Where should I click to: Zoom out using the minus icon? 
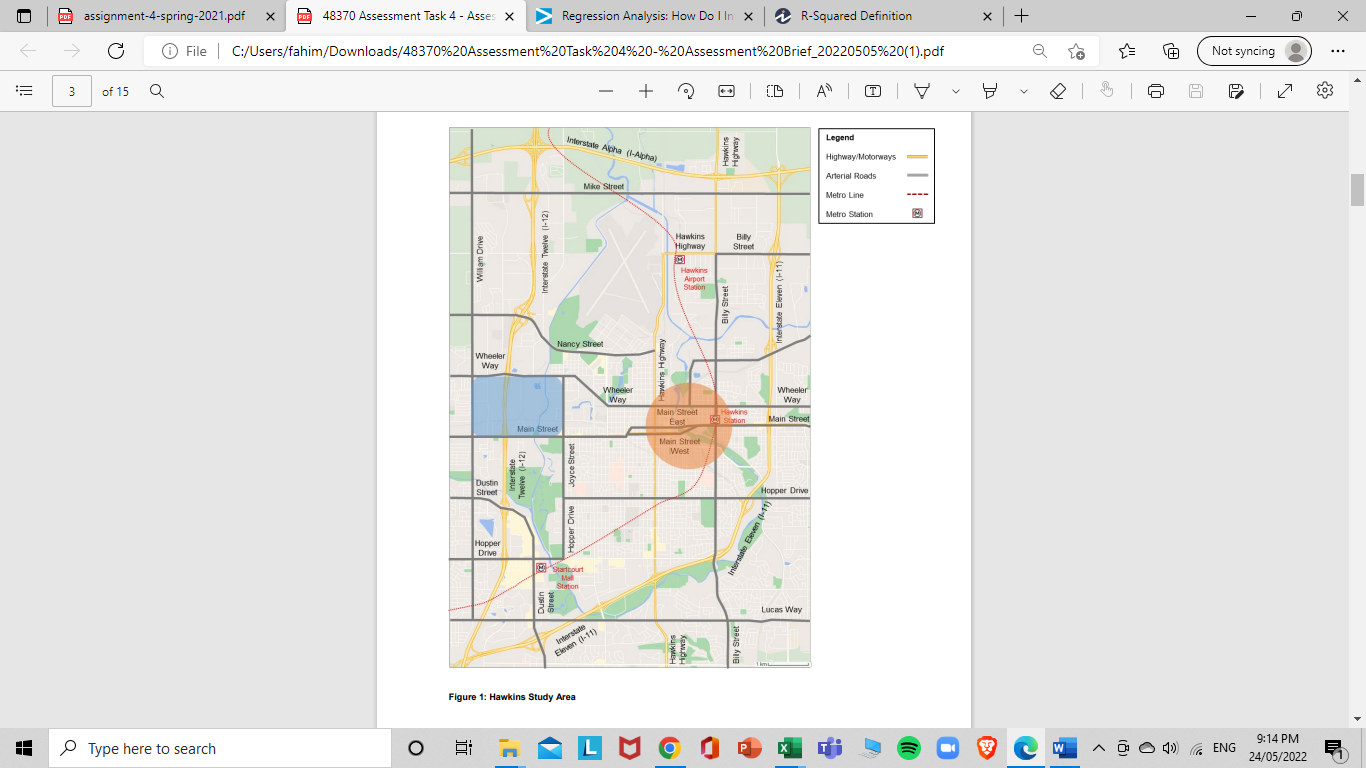(x=606, y=91)
